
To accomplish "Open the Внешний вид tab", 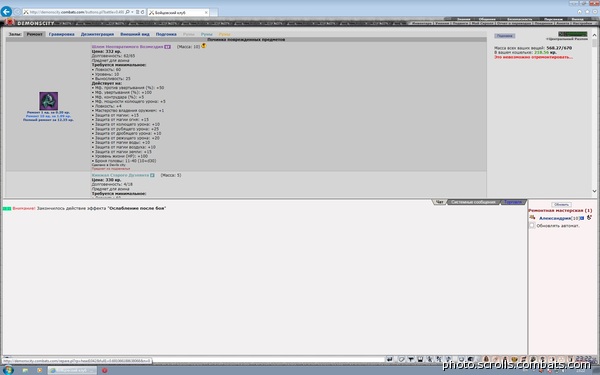I will point(135,34).
